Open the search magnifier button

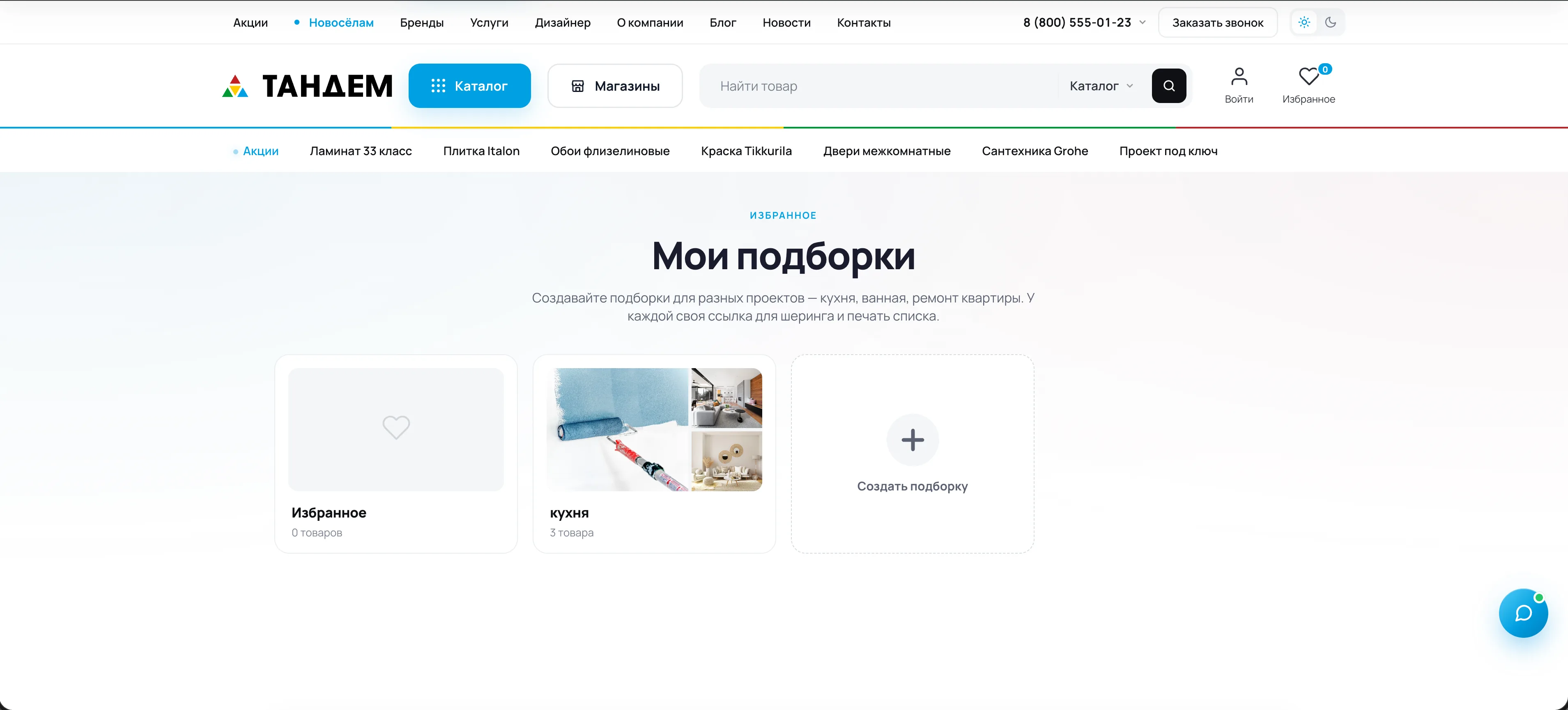(1169, 86)
